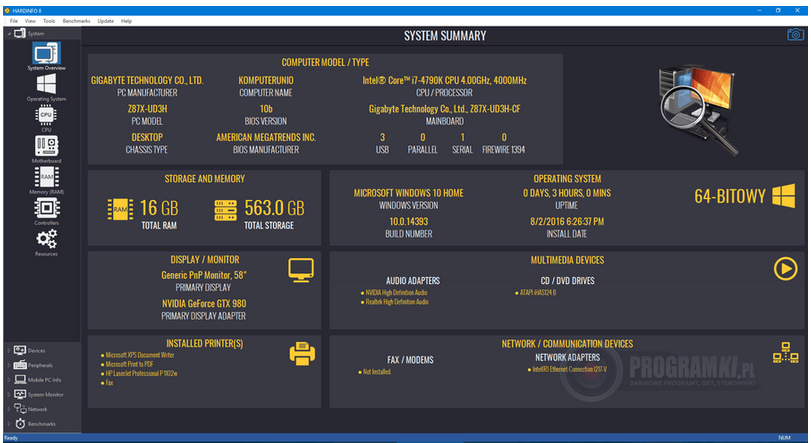Open the View menu
The height and width of the screenshot is (443, 811).
[x=31, y=21]
